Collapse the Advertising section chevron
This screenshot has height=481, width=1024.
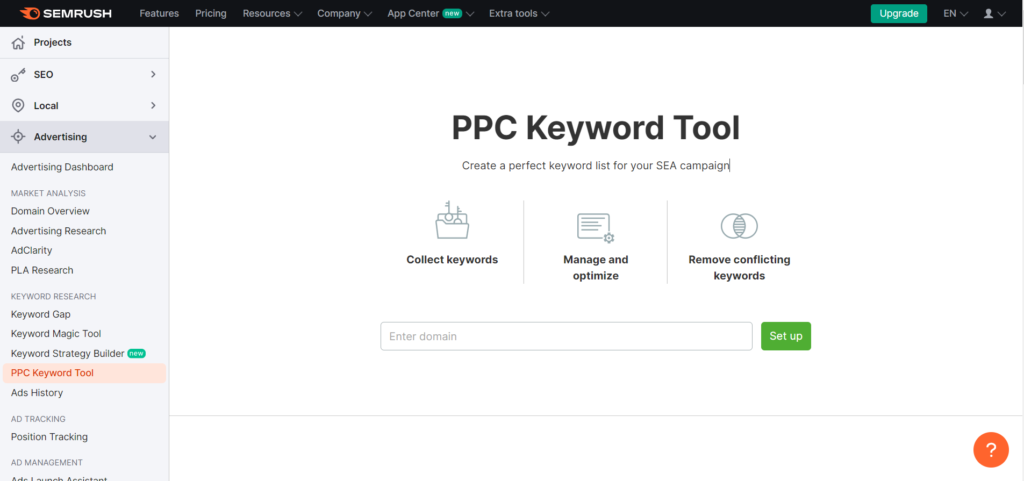tap(153, 137)
